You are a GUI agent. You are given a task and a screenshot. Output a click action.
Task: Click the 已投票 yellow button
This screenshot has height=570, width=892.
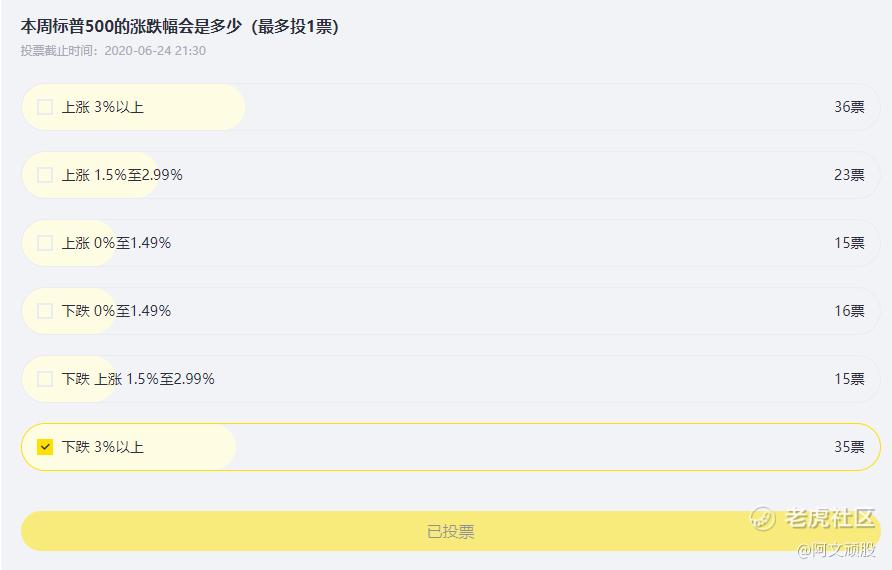coord(450,531)
